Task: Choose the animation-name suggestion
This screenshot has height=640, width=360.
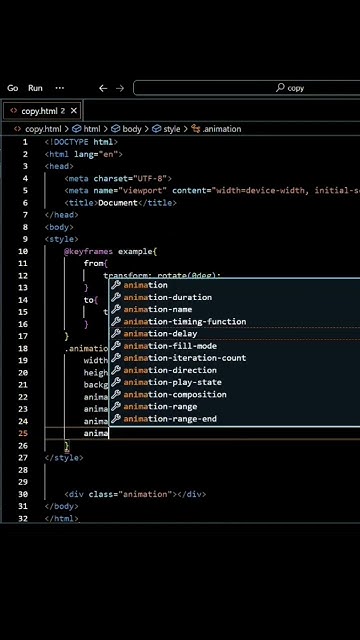Action: [x=235, y=309]
